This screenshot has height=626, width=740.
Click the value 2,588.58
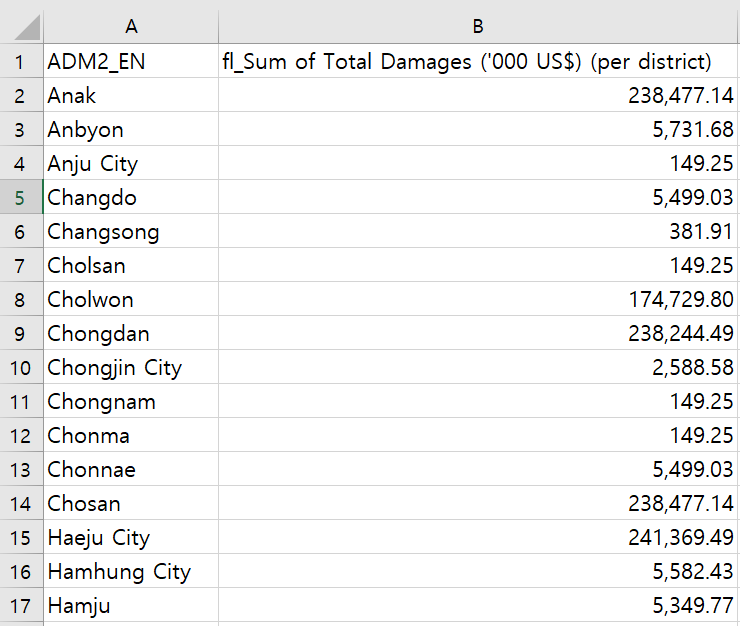478,367
